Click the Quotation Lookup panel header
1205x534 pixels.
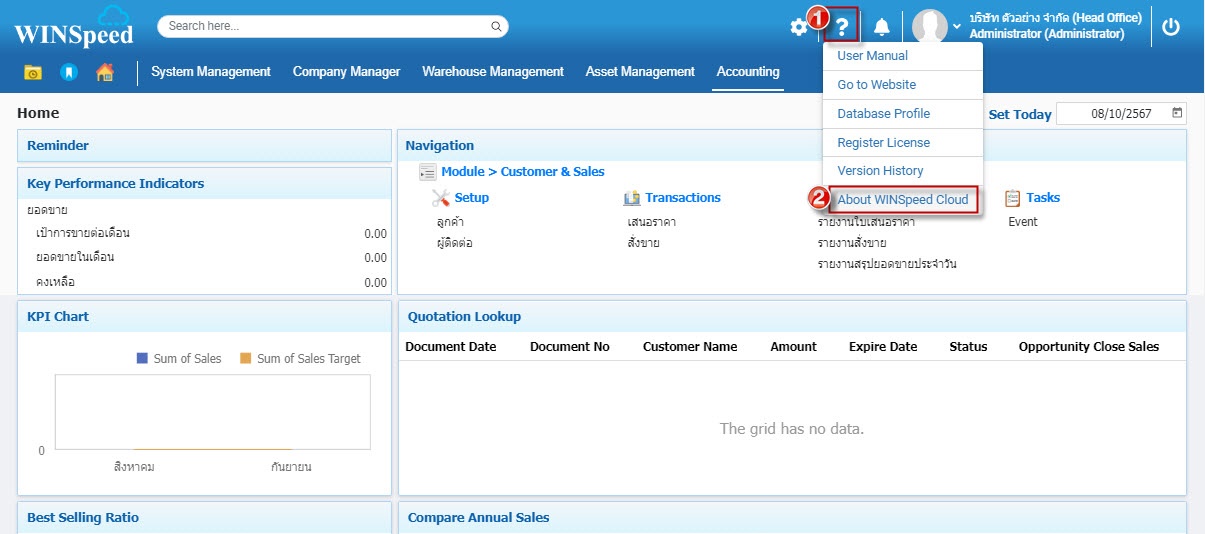click(x=792, y=317)
